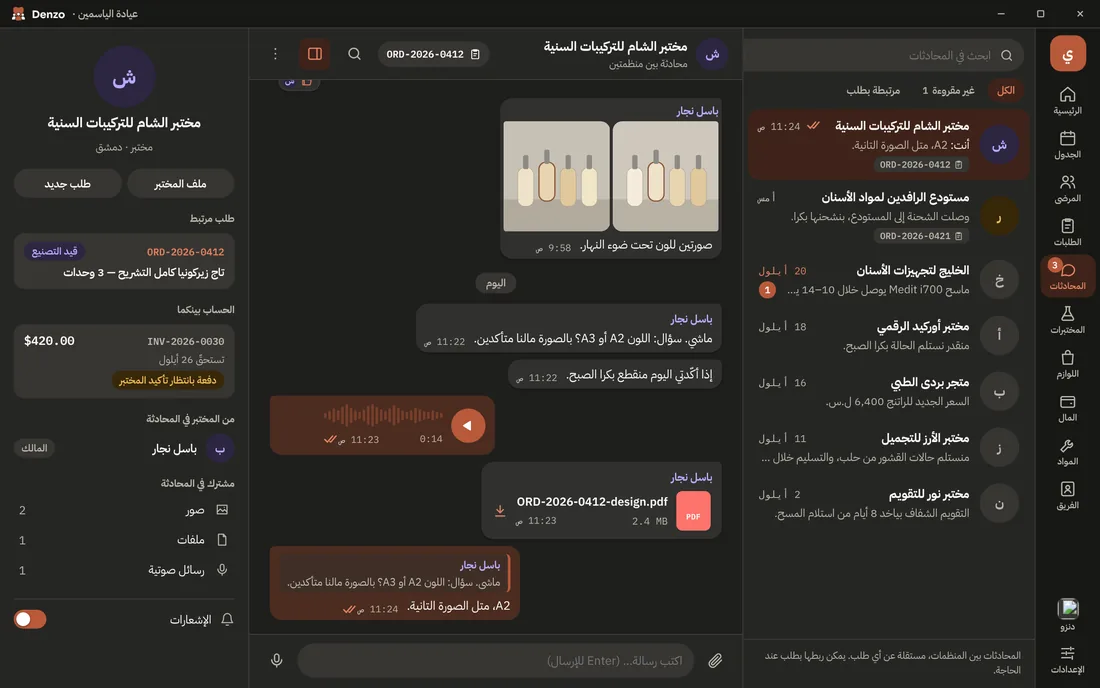Open the الفريق team sidebar icon
Screen dimensions: 1100x688
click(x=1067, y=495)
